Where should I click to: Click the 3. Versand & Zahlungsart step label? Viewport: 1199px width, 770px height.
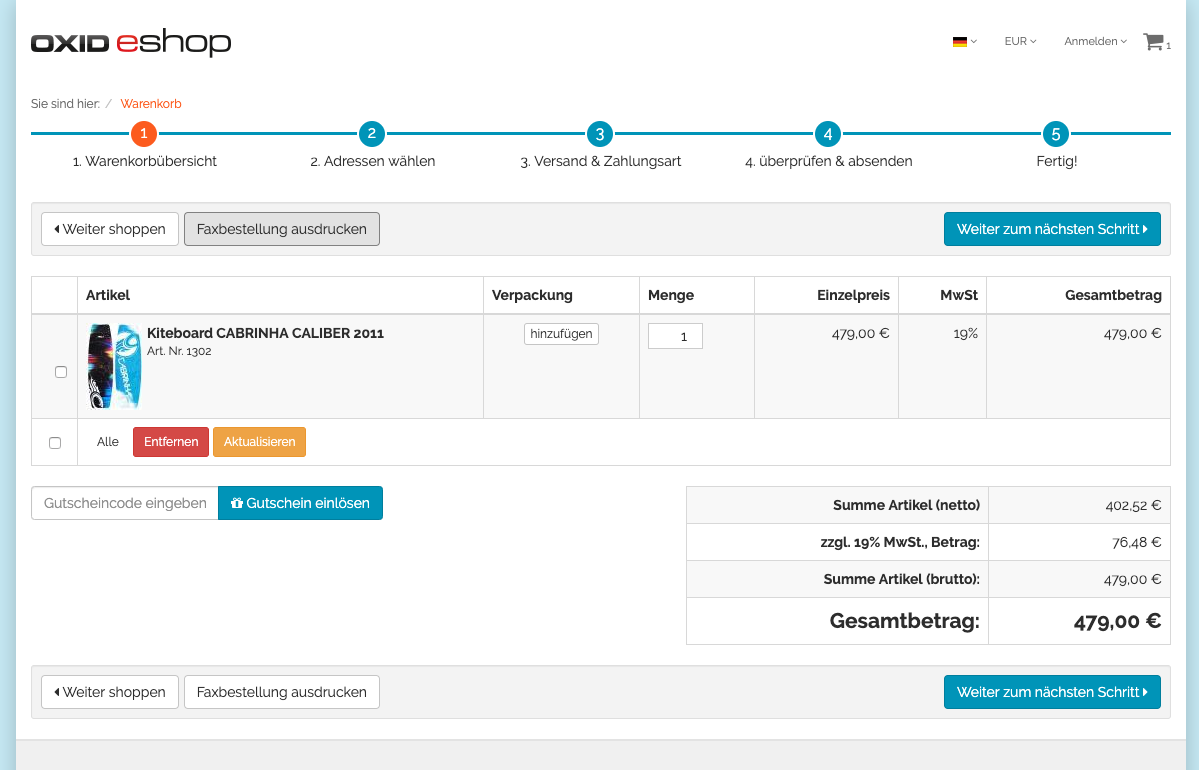tap(600, 161)
